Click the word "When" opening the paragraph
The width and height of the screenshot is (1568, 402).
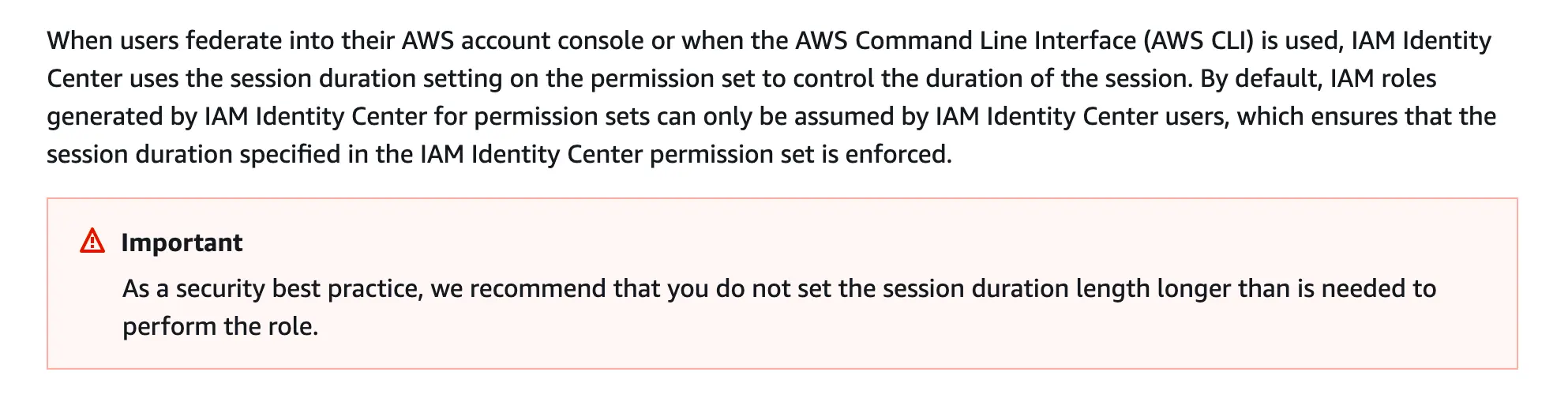tap(79, 40)
